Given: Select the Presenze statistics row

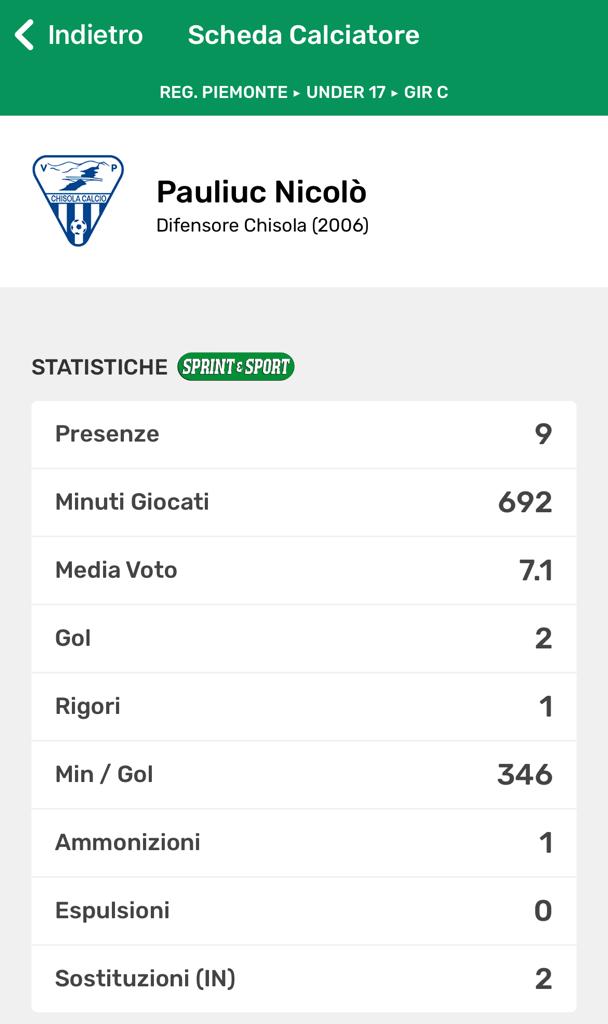Looking at the screenshot, I should 304,434.
